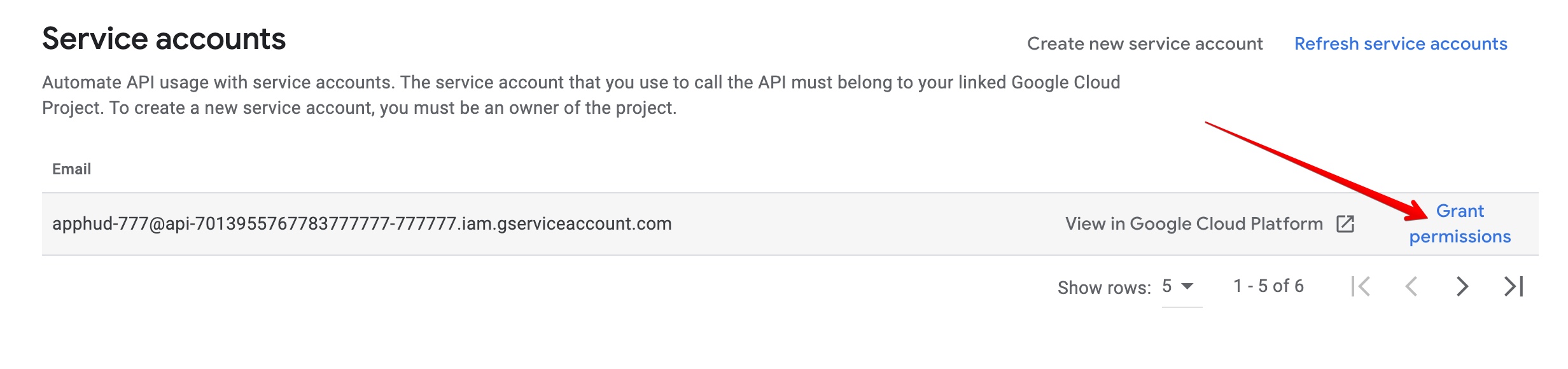Jump to the last page of results
This screenshot has height=369, width=1568.
[x=1514, y=286]
